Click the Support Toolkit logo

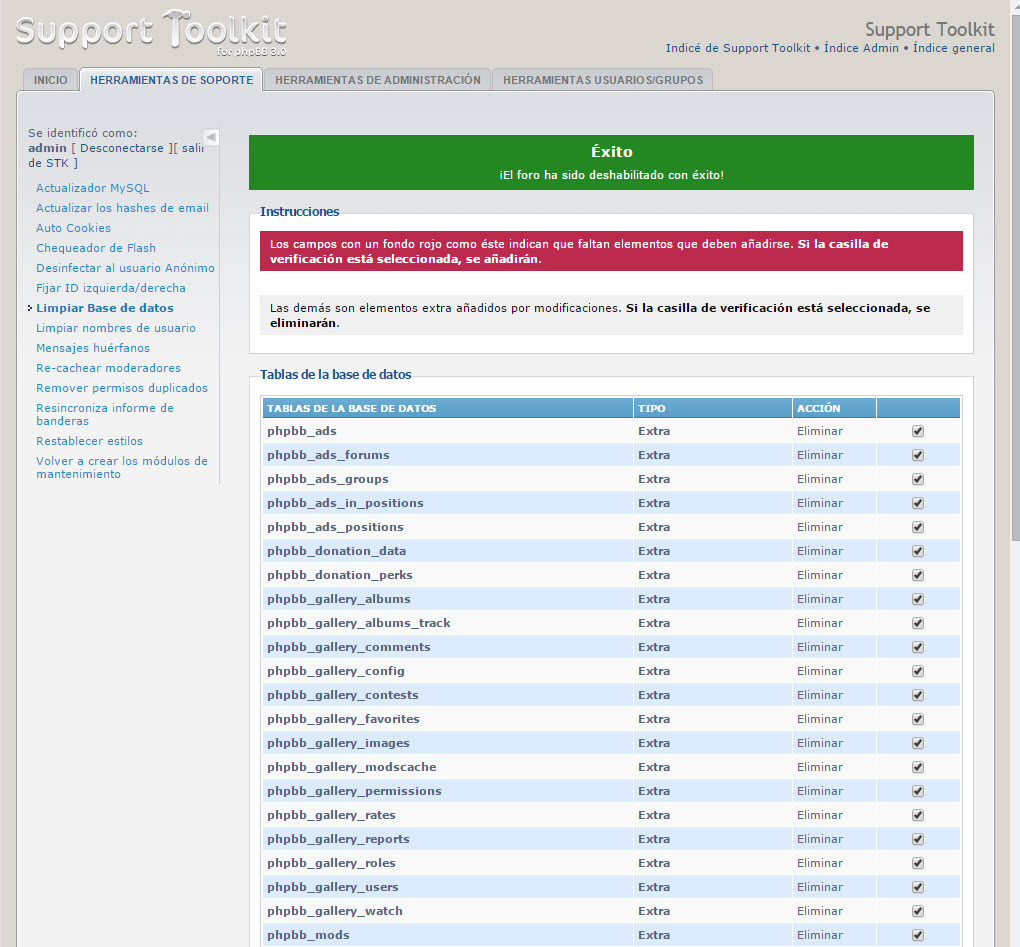(152, 32)
